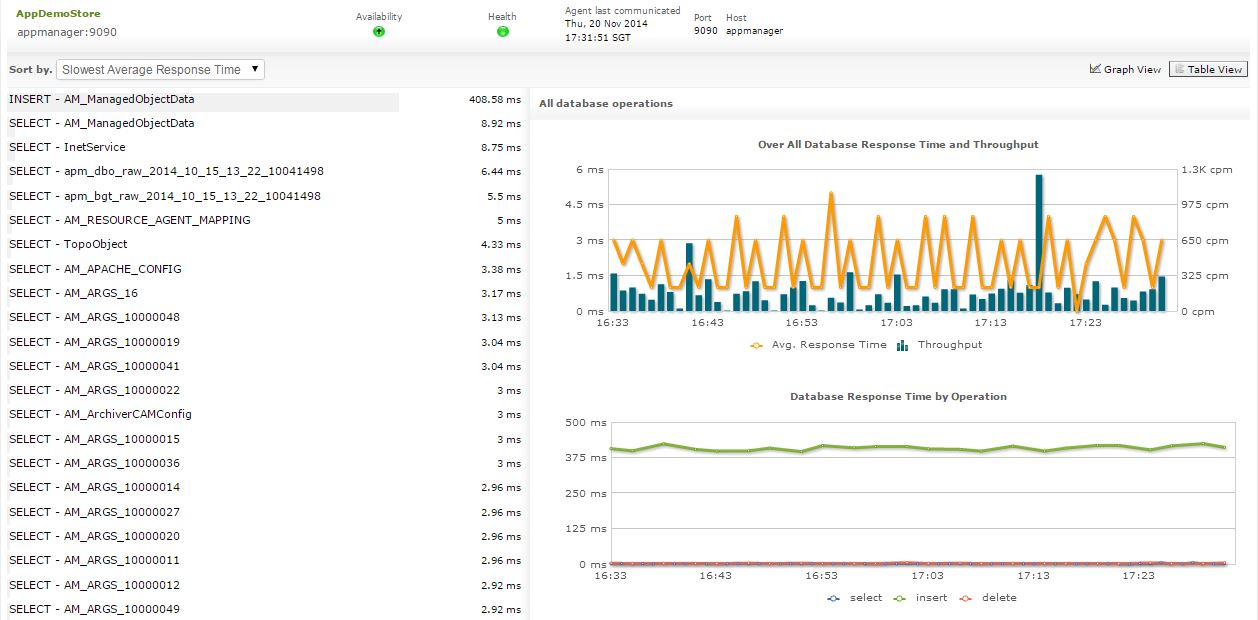Open the Sort by dropdown

pos(161,70)
